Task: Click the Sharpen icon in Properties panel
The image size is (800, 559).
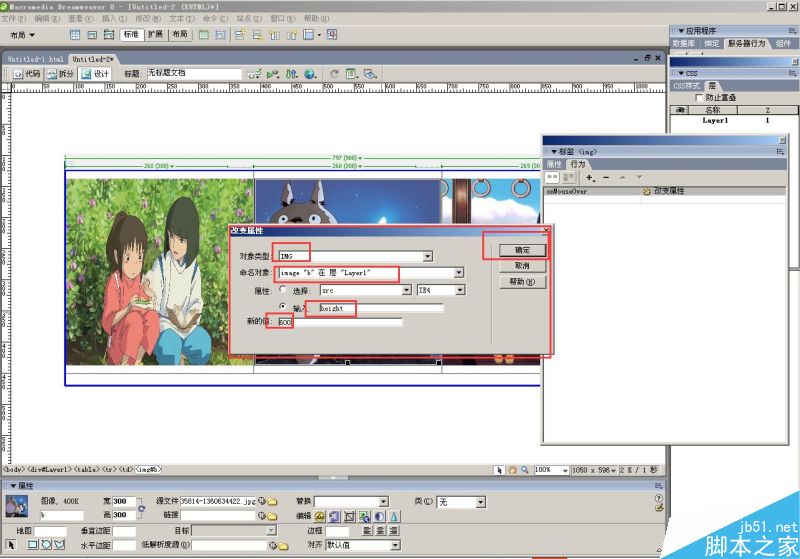Action: pyautogui.click(x=394, y=517)
